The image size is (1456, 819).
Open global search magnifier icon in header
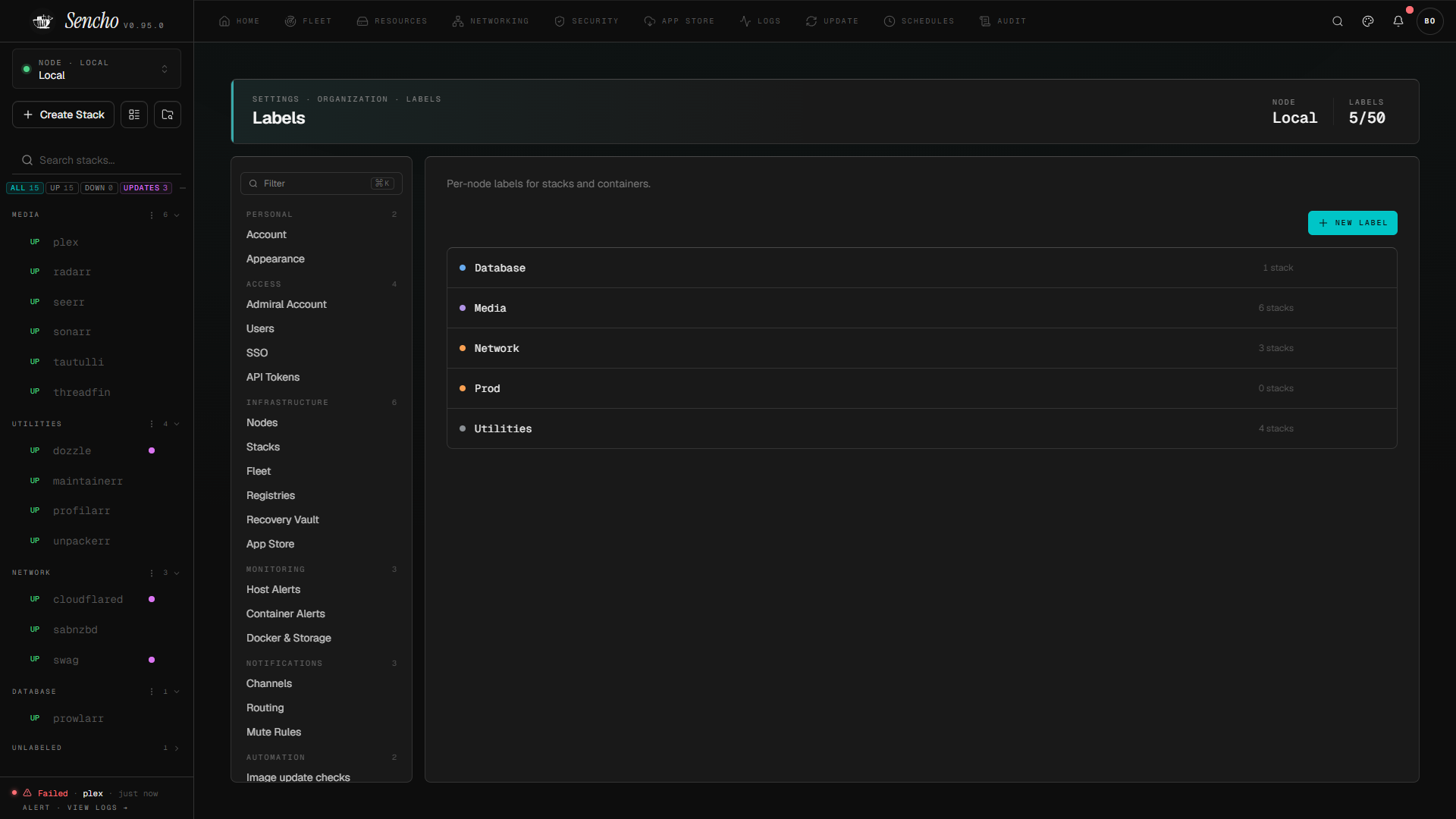point(1338,21)
